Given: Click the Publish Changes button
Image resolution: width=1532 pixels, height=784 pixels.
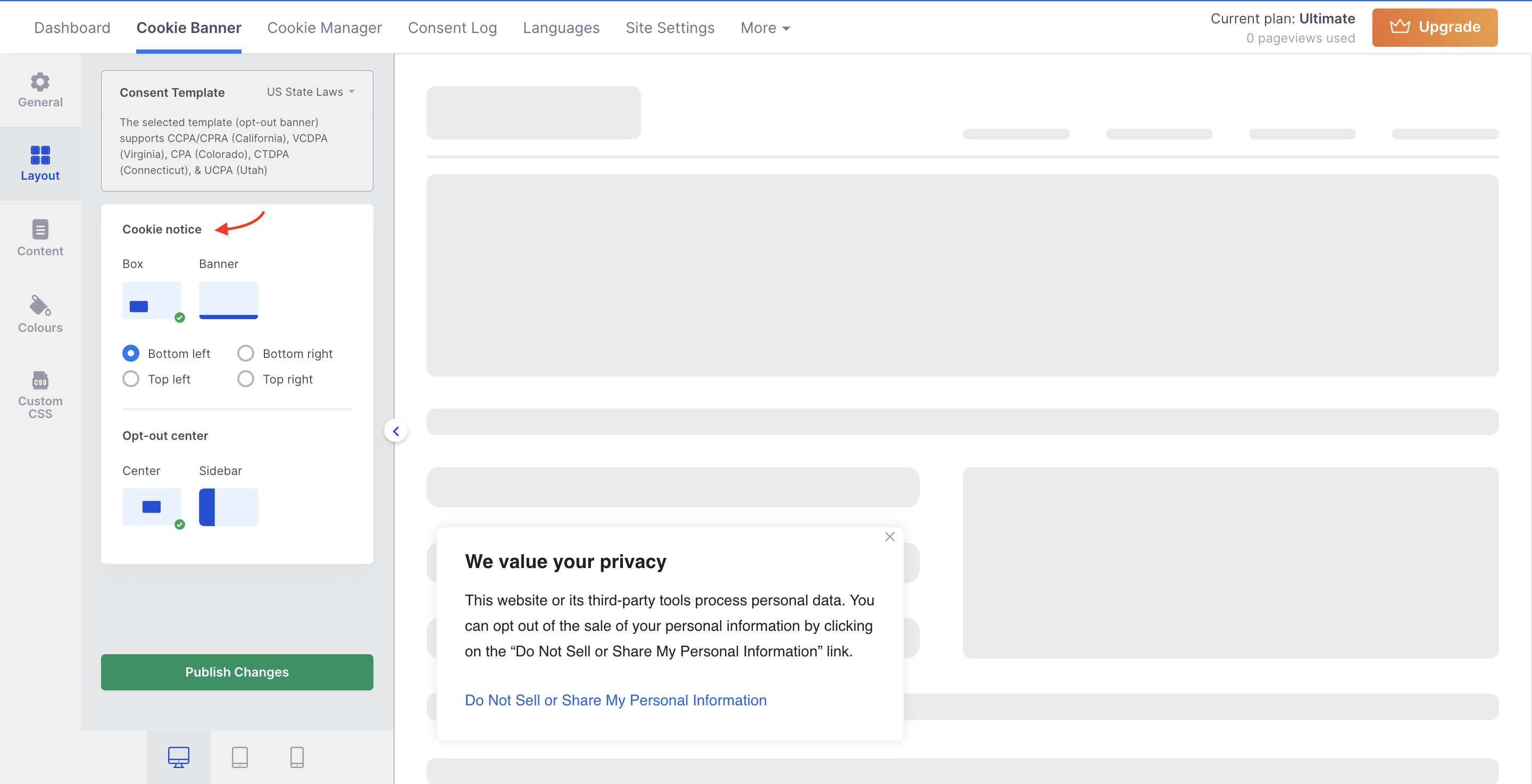Looking at the screenshot, I should (x=237, y=672).
